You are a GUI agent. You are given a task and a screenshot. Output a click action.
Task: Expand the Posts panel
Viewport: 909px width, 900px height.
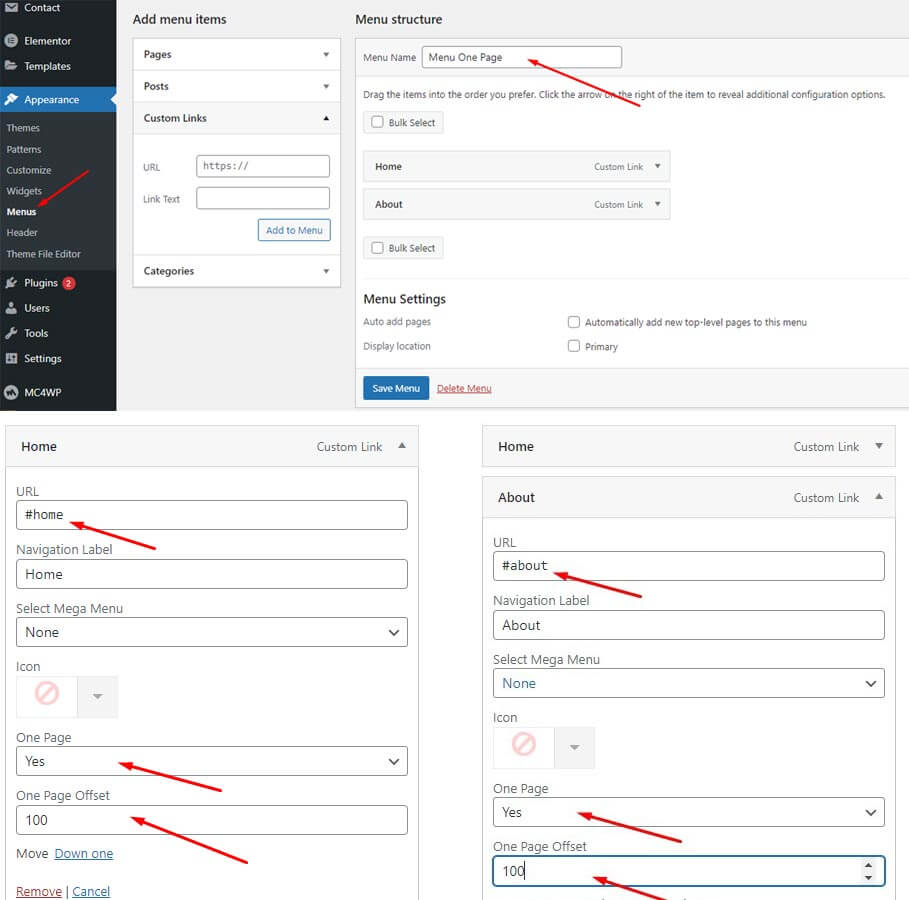(326, 86)
